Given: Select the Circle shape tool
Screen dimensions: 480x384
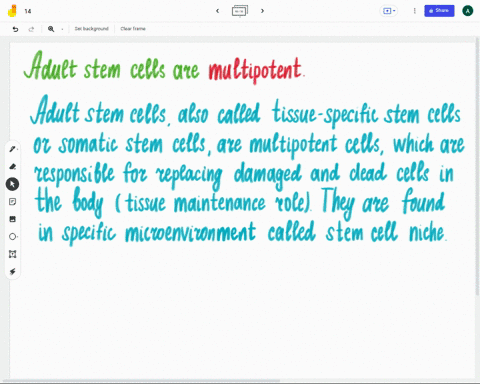Looking at the screenshot, I should coord(13,237).
